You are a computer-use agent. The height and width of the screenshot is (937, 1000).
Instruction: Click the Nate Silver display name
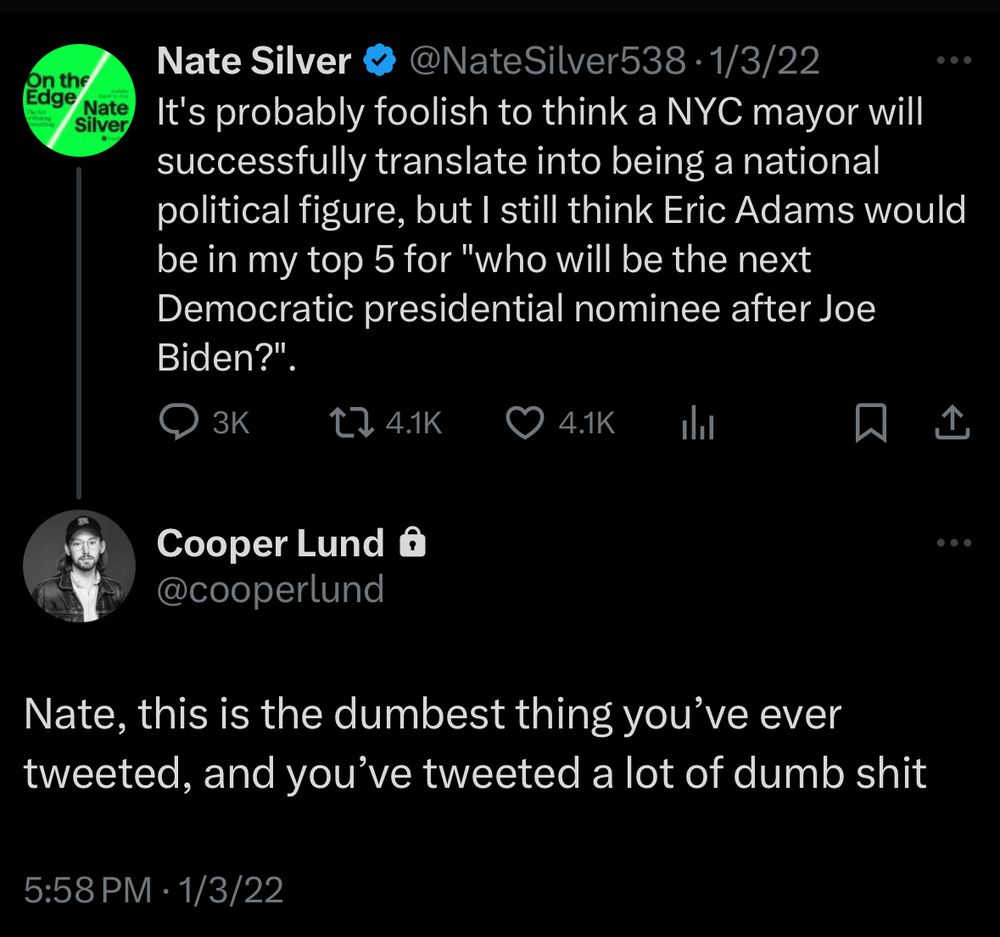254,62
